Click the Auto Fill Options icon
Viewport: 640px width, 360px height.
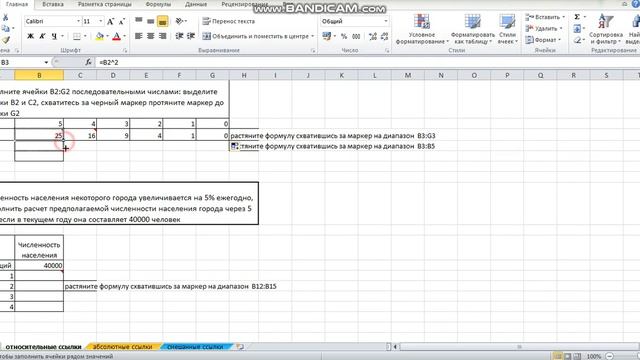(x=234, y=146)
